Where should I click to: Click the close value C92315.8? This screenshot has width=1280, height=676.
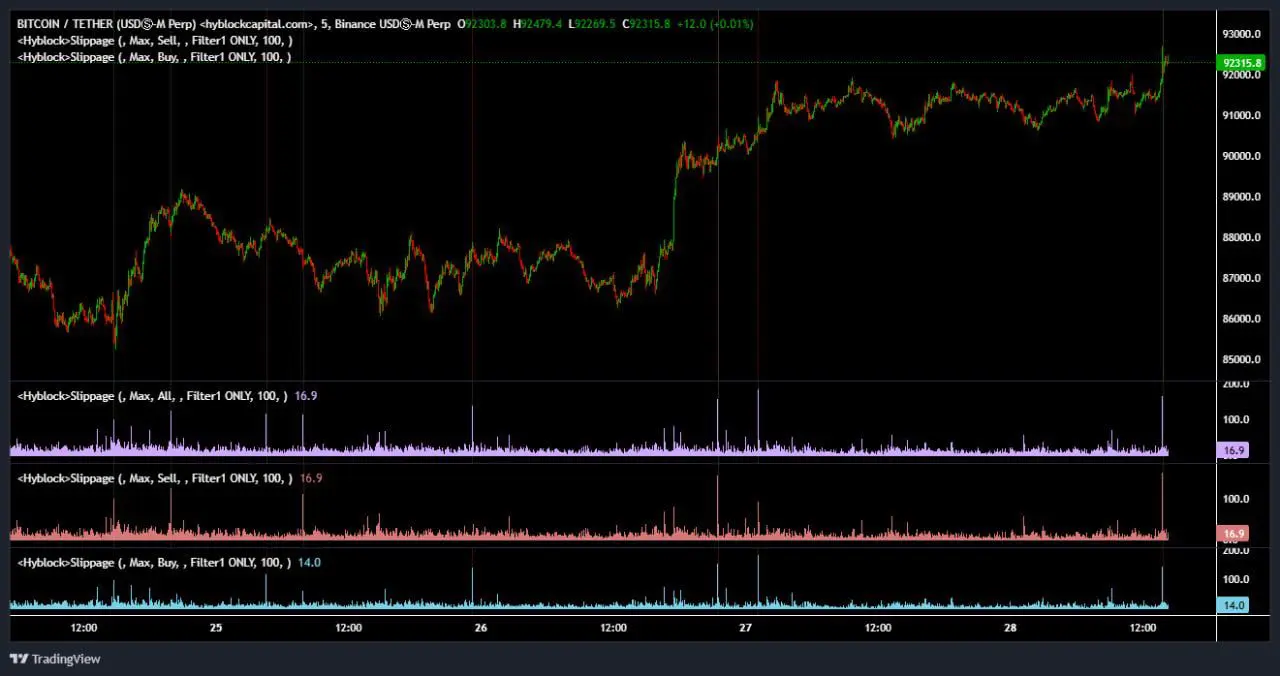[x=647, y=23]
